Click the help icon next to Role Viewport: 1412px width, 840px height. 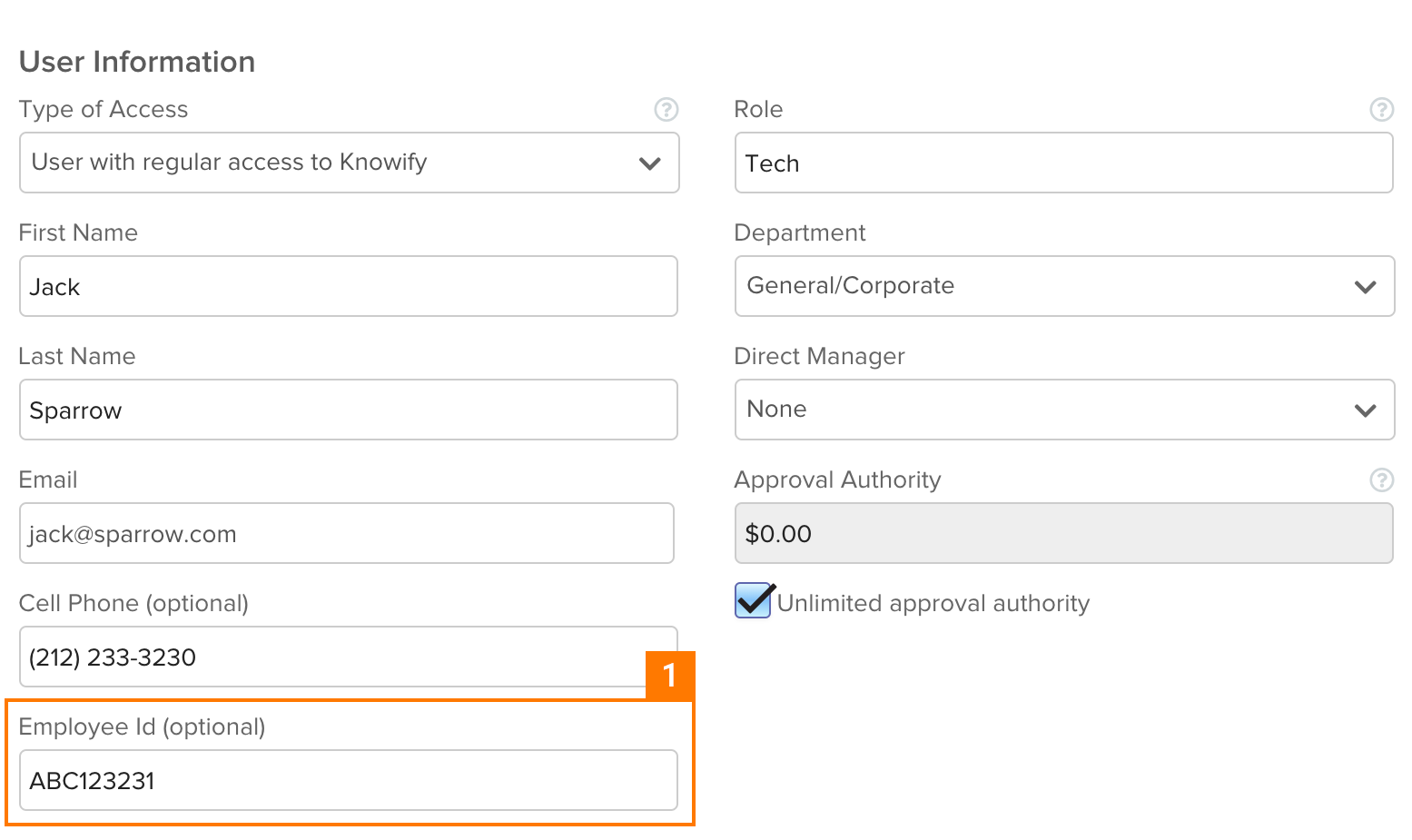coord(1382,109)
